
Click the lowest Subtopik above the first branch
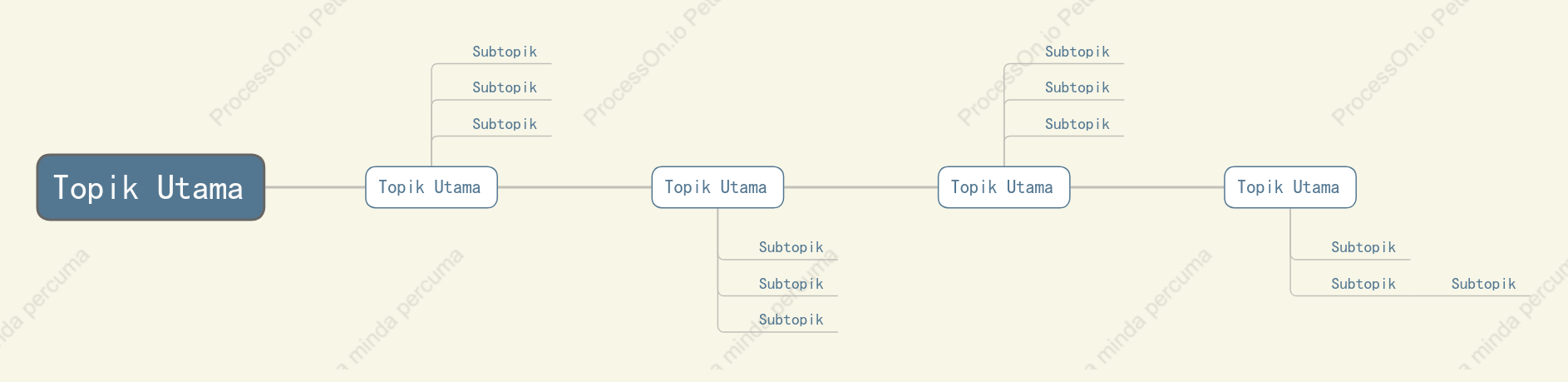(x=505, y=124)
